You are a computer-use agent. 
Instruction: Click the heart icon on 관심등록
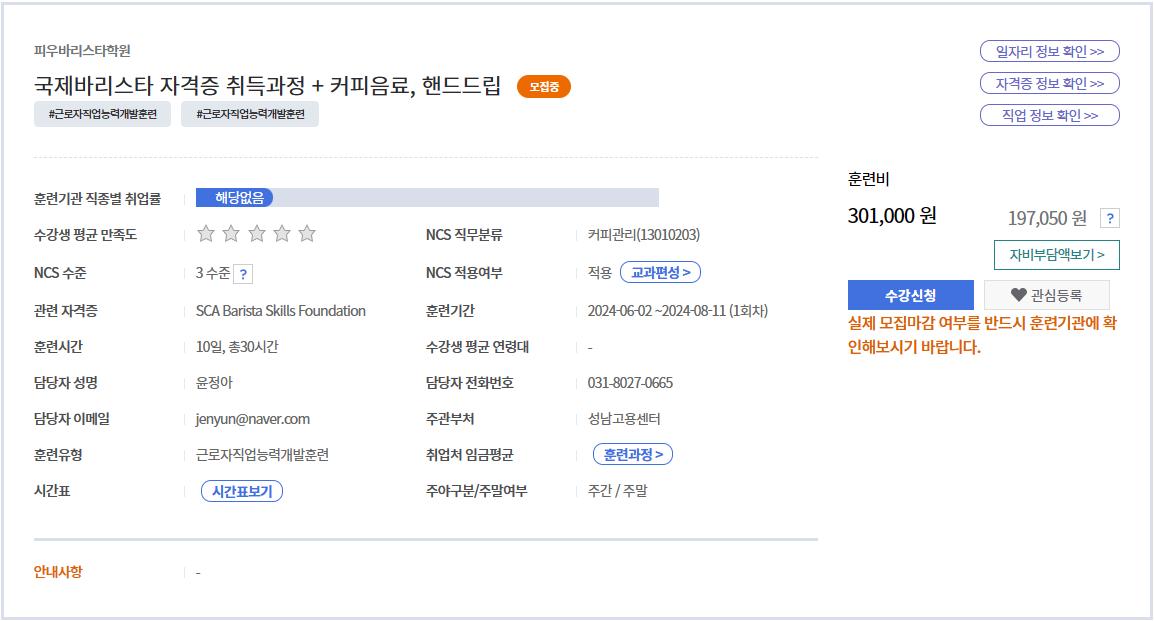1019,295
